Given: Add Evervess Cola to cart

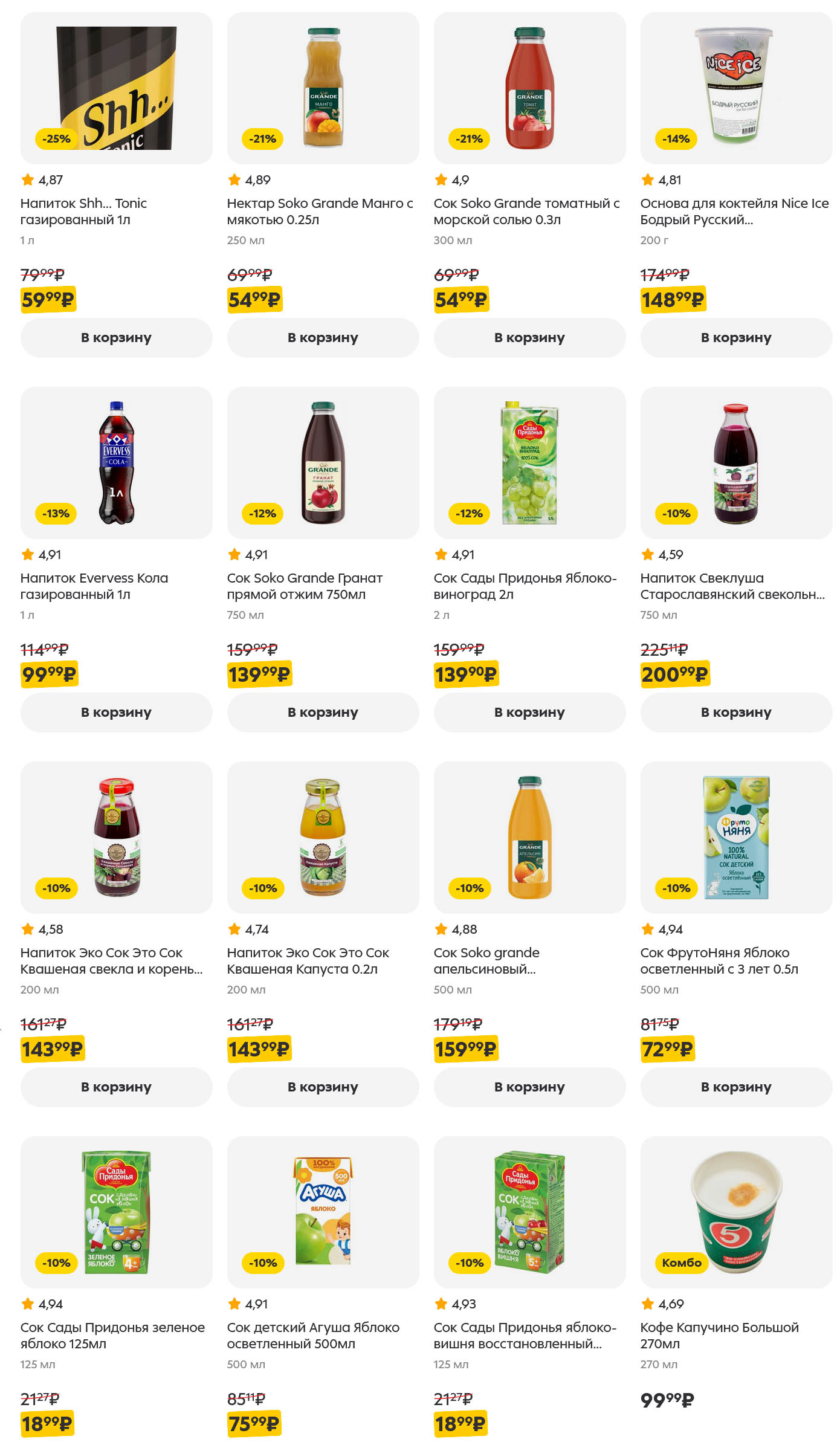Looking at the screenshot, I should (116, 713).
